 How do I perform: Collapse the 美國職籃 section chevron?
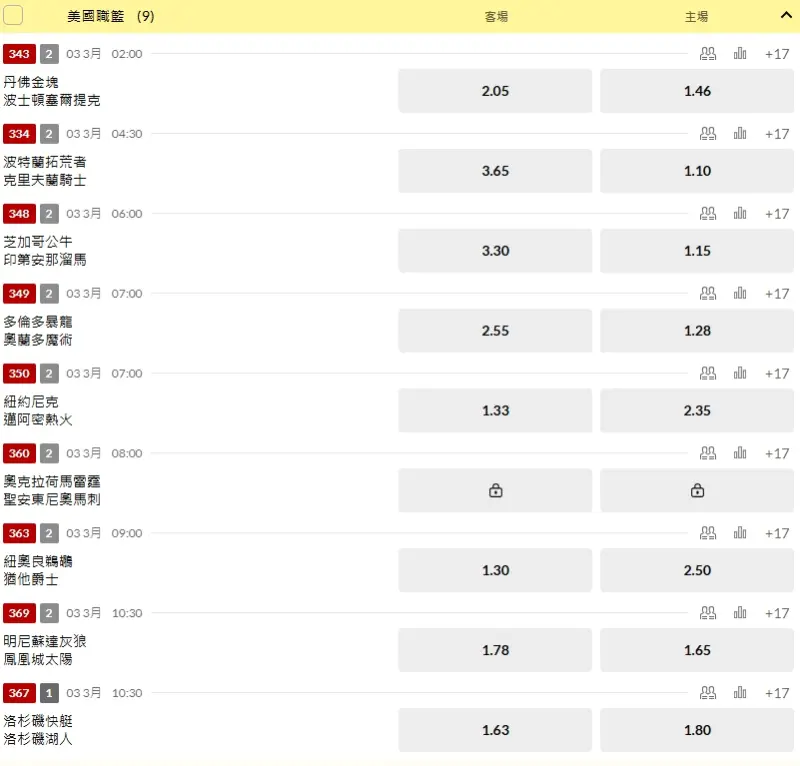785,16
